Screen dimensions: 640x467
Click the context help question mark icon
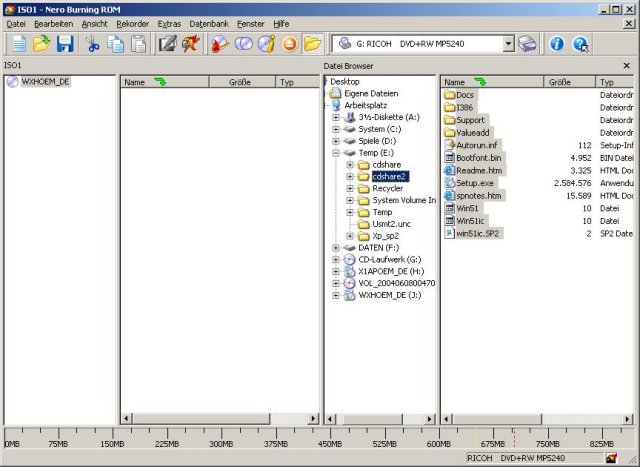coord(580,44)
